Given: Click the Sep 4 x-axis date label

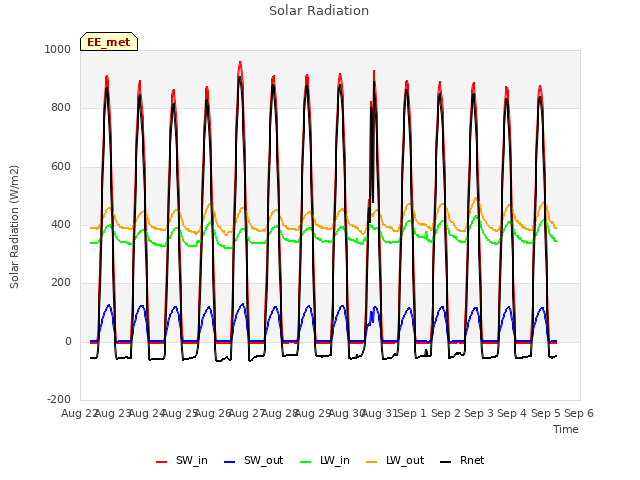Looking at the screenshot, I should pos(512,413).
